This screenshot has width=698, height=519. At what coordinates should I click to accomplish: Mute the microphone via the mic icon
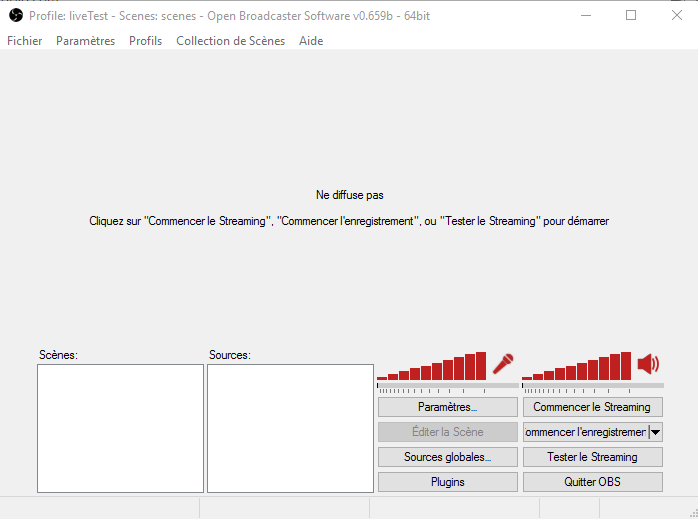pyautogui.click(x=503, y=364)
